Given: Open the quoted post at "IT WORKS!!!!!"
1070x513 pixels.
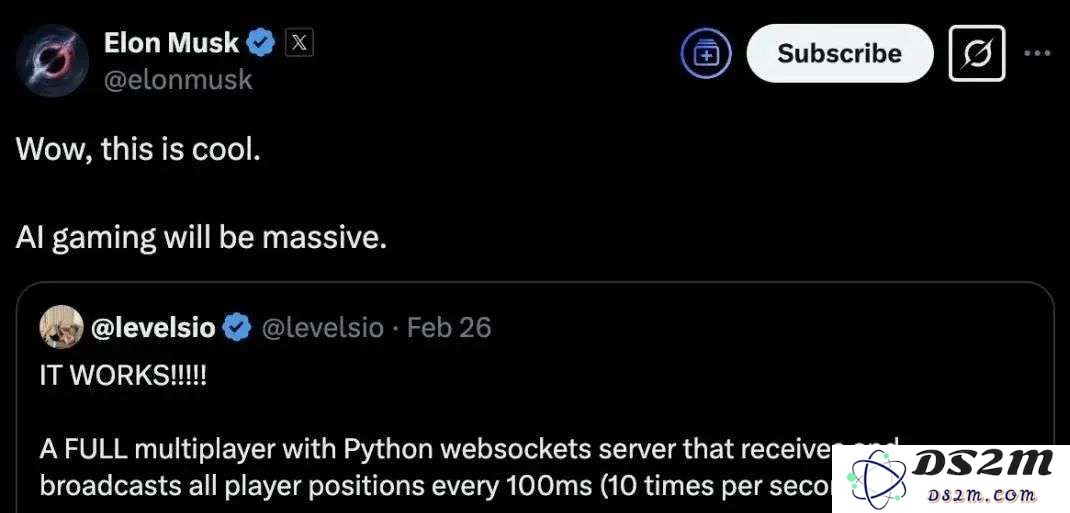Looking at the screenshot, I should [122, 376].
